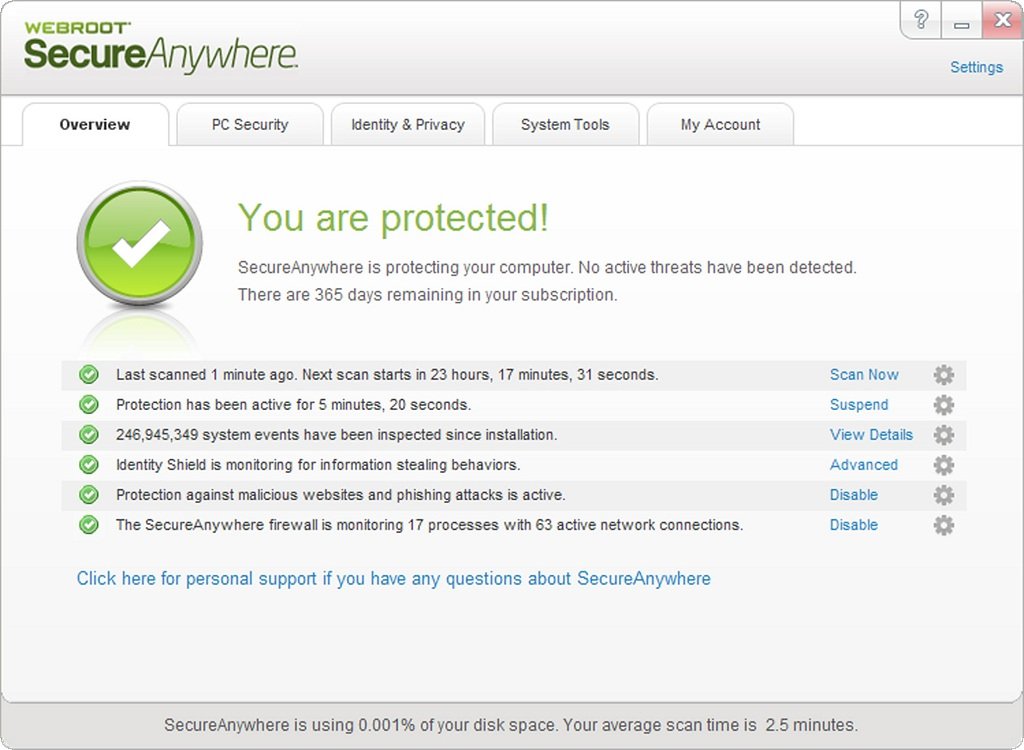Open the Identity & Privacy tab
1024x750 pixels.
click(x=407, y=125)
